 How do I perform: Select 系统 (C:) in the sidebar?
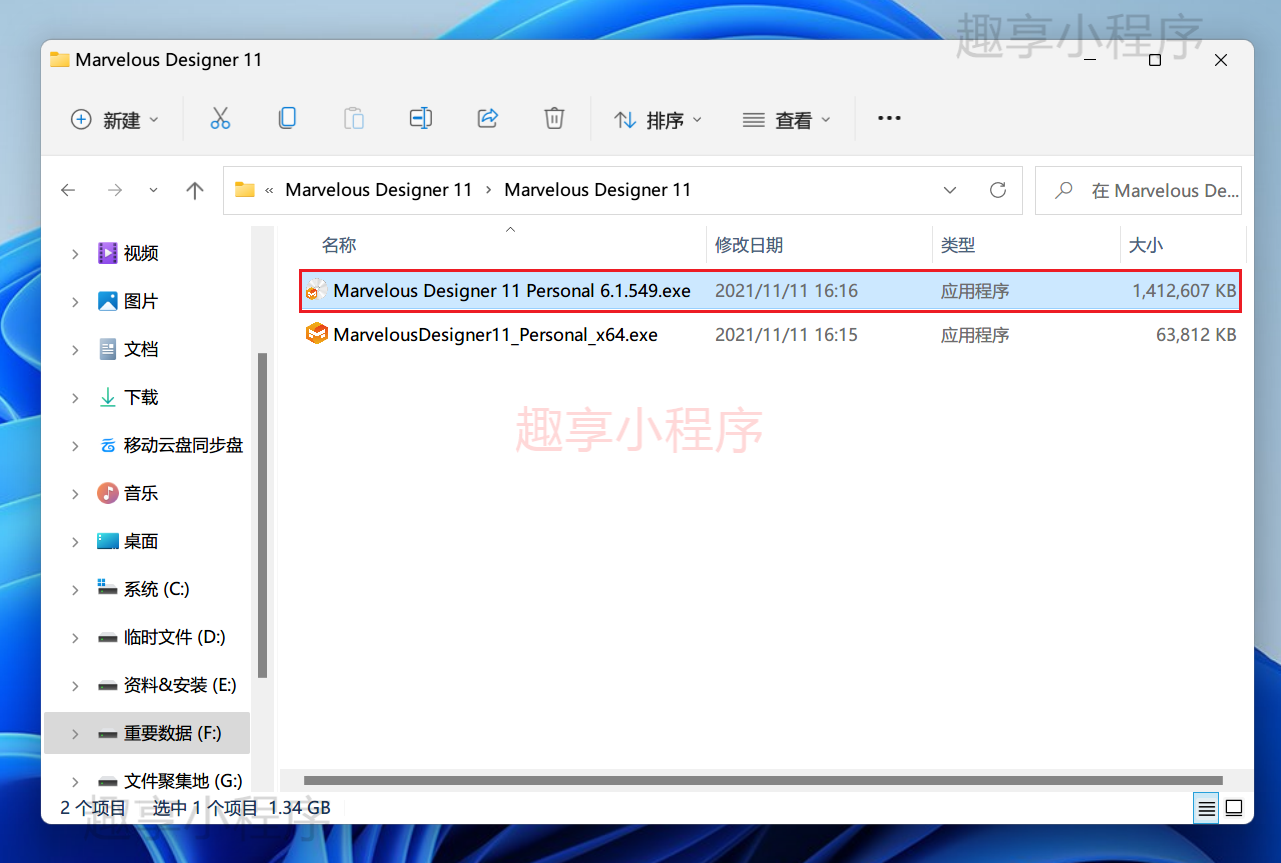pyautogui.click(x=156, y=589)
